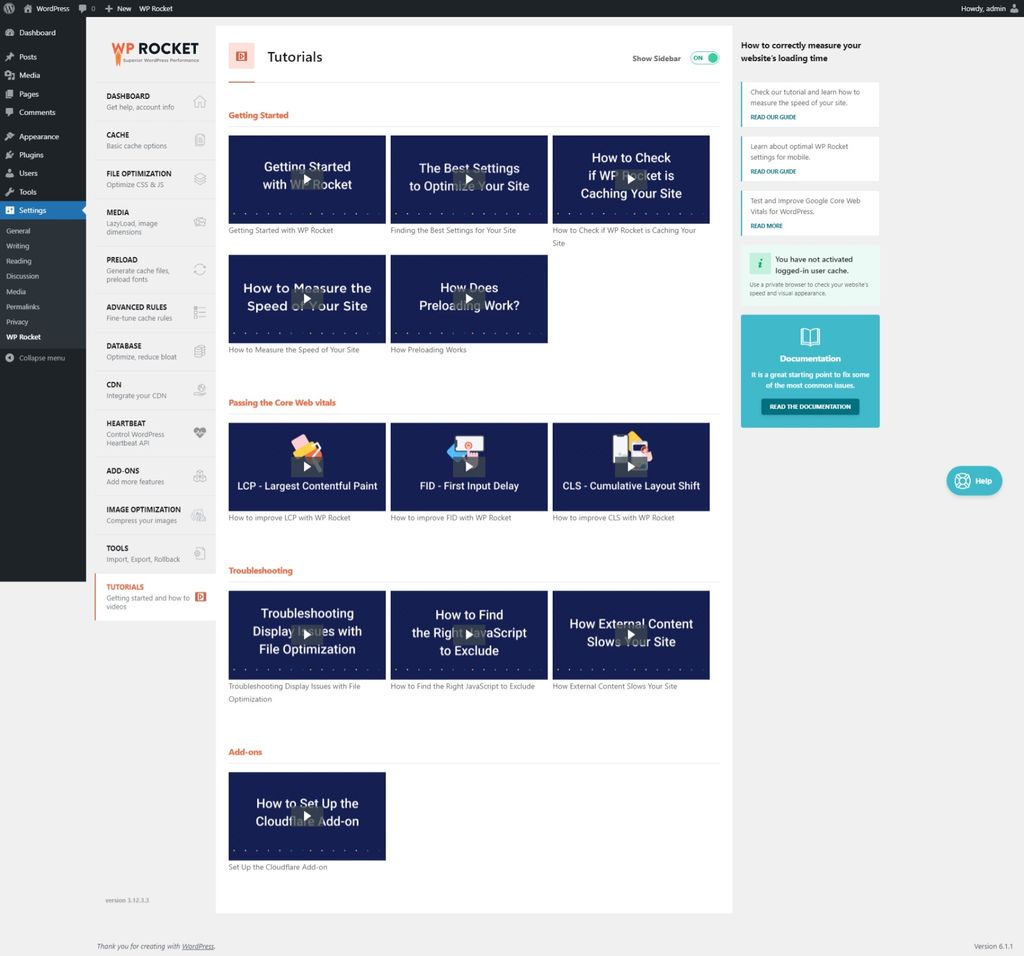Open the Posts menu in WordPress sidebar

tap(42, 57)
